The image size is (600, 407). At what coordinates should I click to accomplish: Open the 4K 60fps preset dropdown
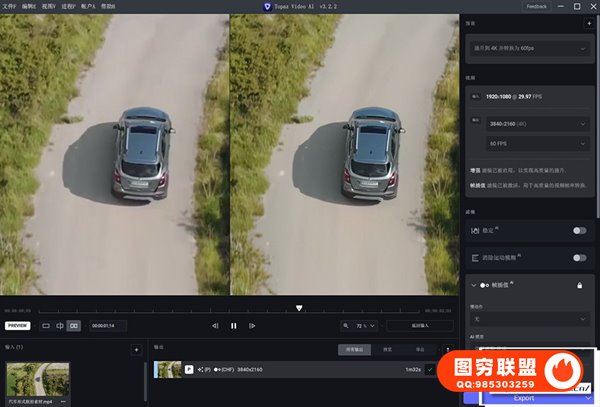[x=529, y=48]
